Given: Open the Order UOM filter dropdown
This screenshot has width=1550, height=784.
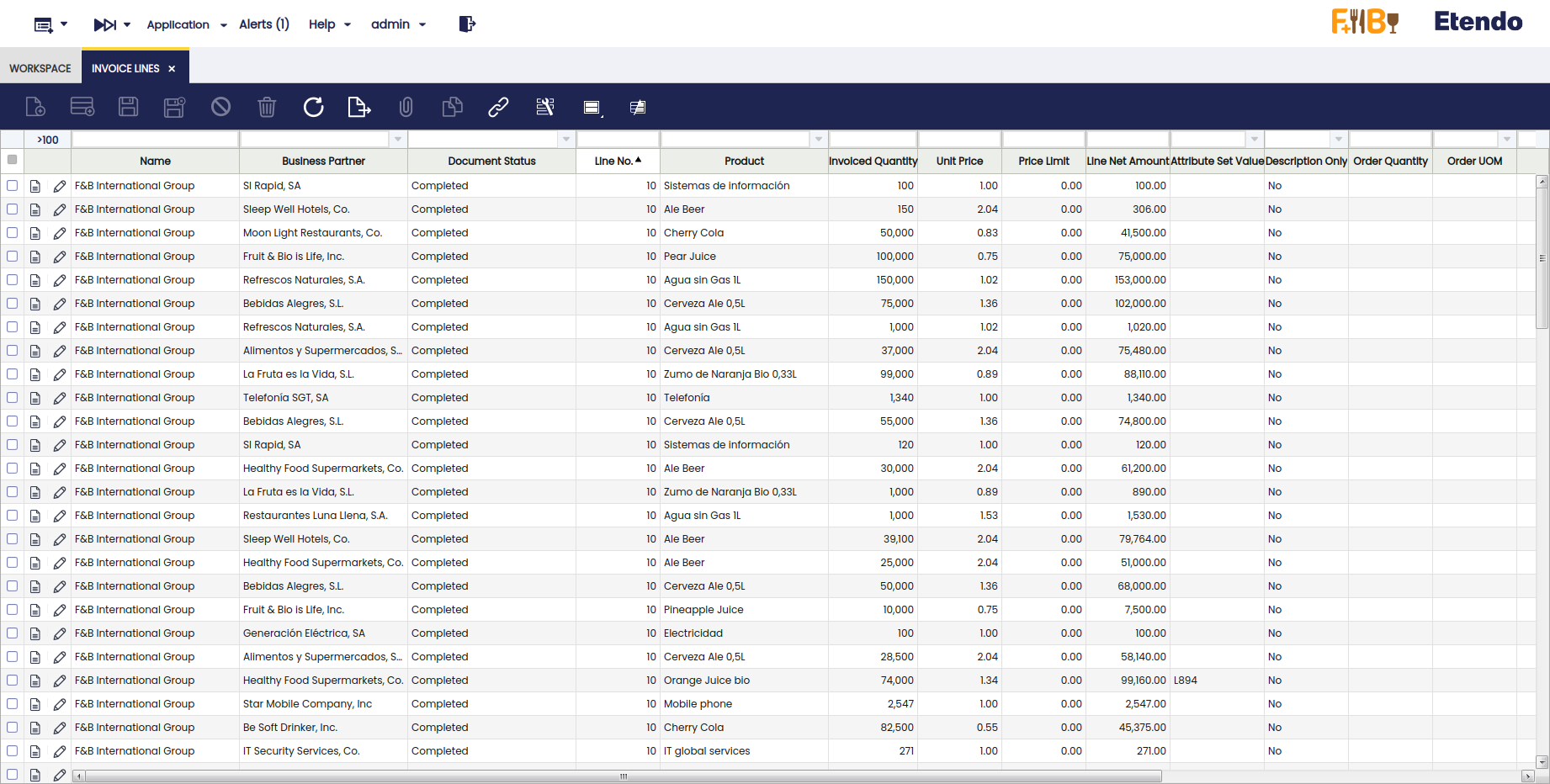Looking at the screenshot, I should point(1507,140).
